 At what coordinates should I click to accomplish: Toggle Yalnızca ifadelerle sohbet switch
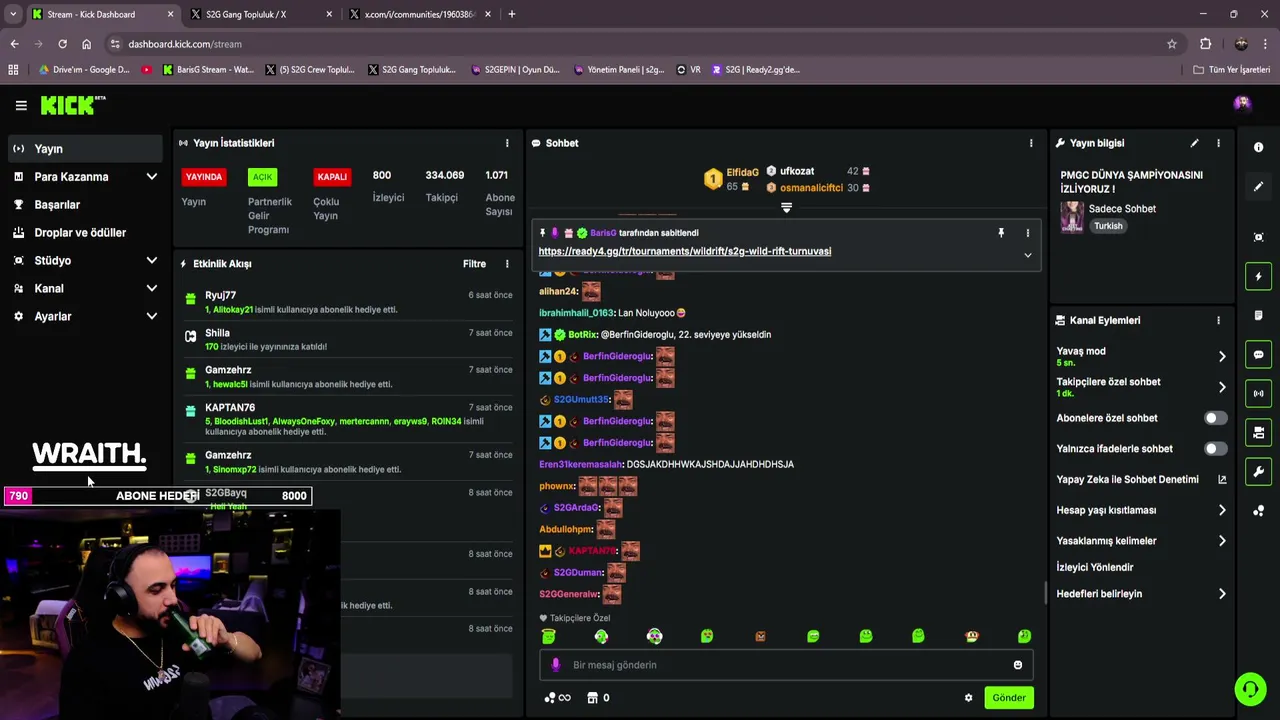1215,449
